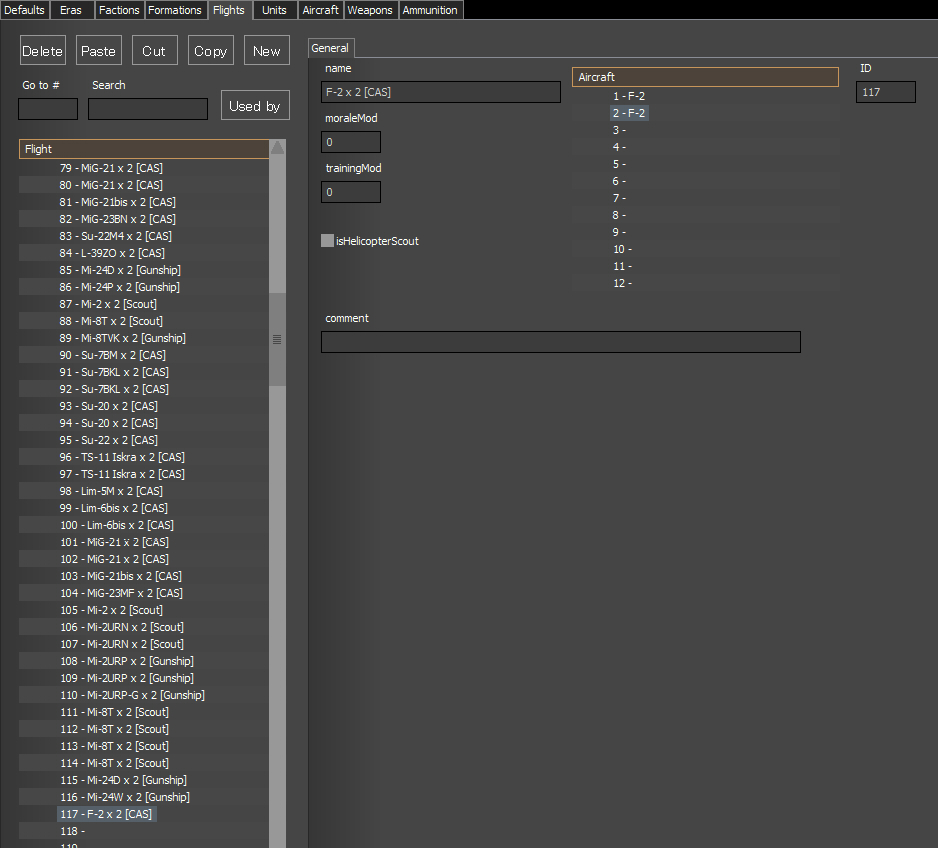Select flight 86 - Mi-24P x 2 [Gunship]
This screenshot has width=938, height=848.
[119, 287]
